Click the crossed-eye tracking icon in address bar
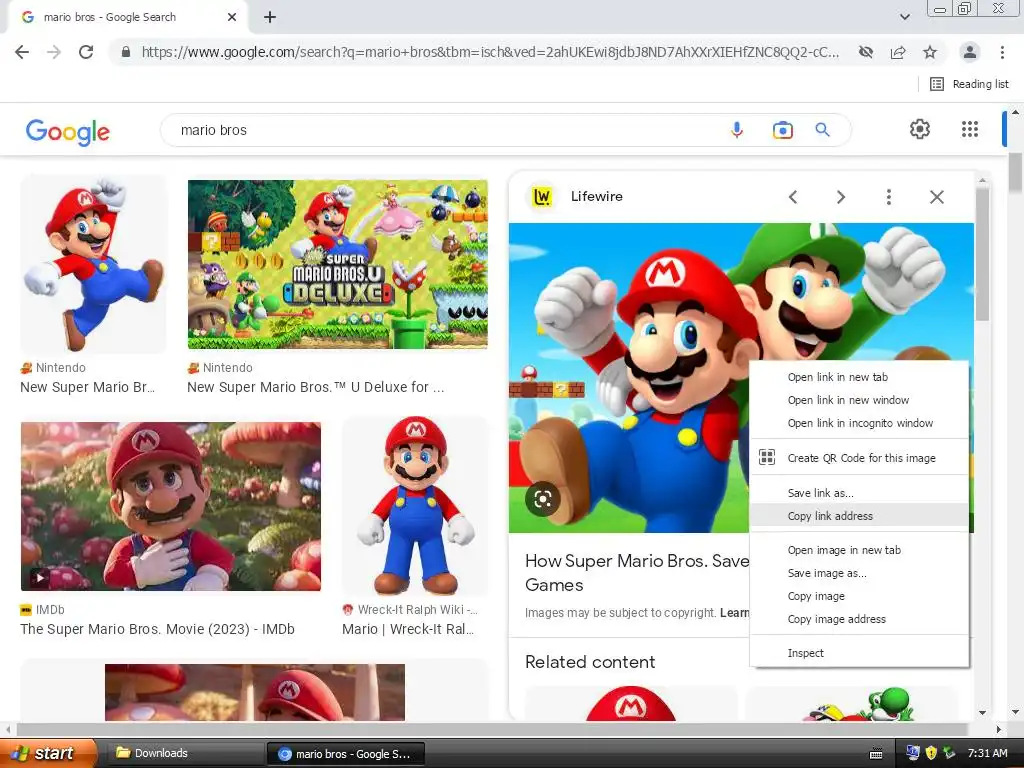The height and width of the screenshot is (768, 1024). click(866, 52)
